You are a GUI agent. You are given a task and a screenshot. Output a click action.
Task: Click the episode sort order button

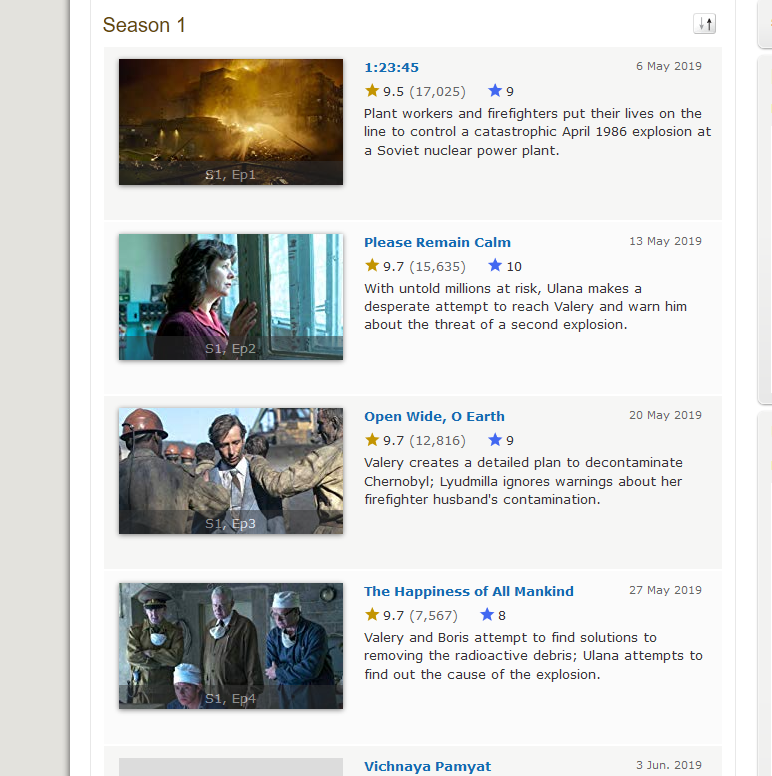point(705,24)
